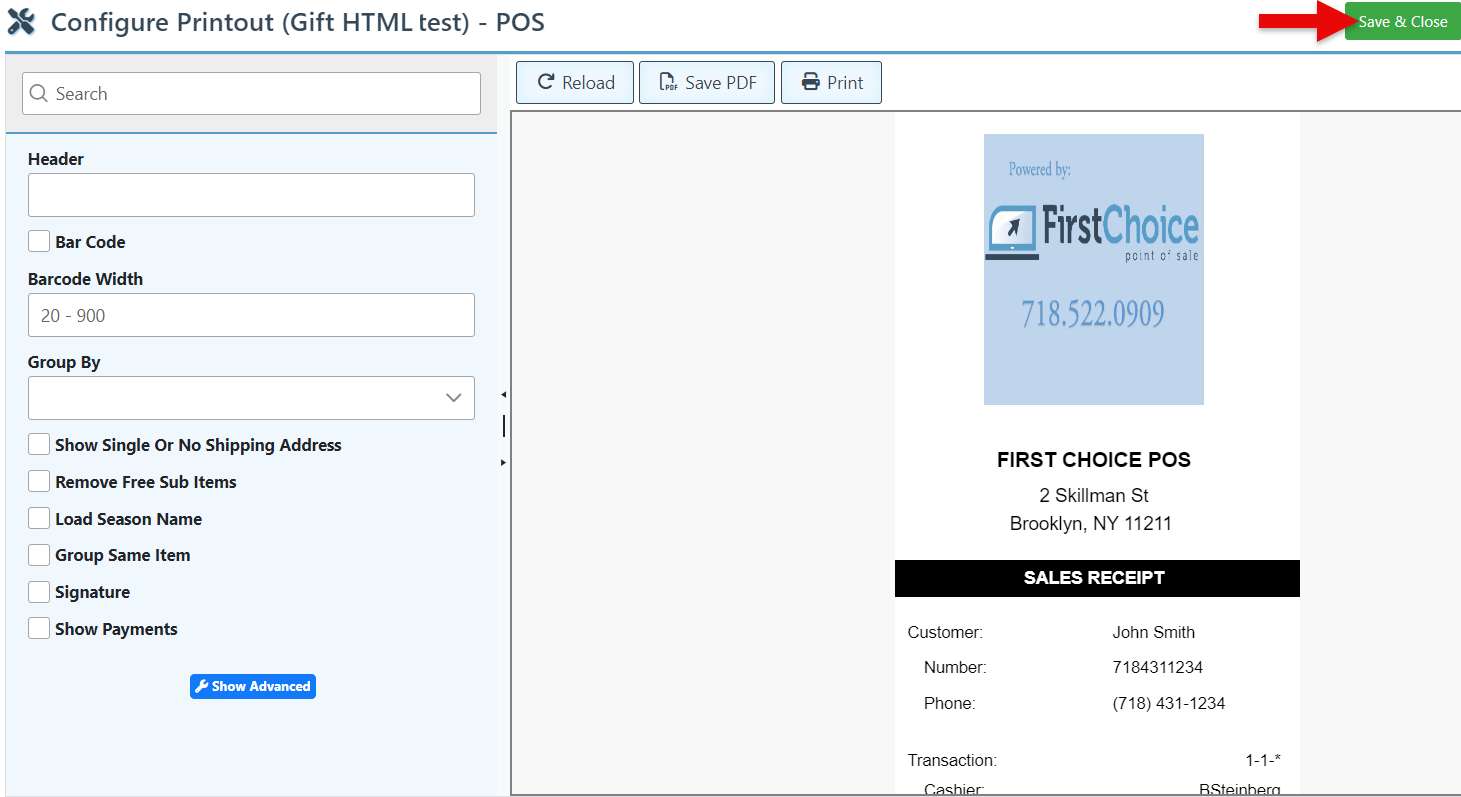Click the Print printer icon button
This screenshot has height=797, width=1461.
pyautogui.click(x=831, y=83)
